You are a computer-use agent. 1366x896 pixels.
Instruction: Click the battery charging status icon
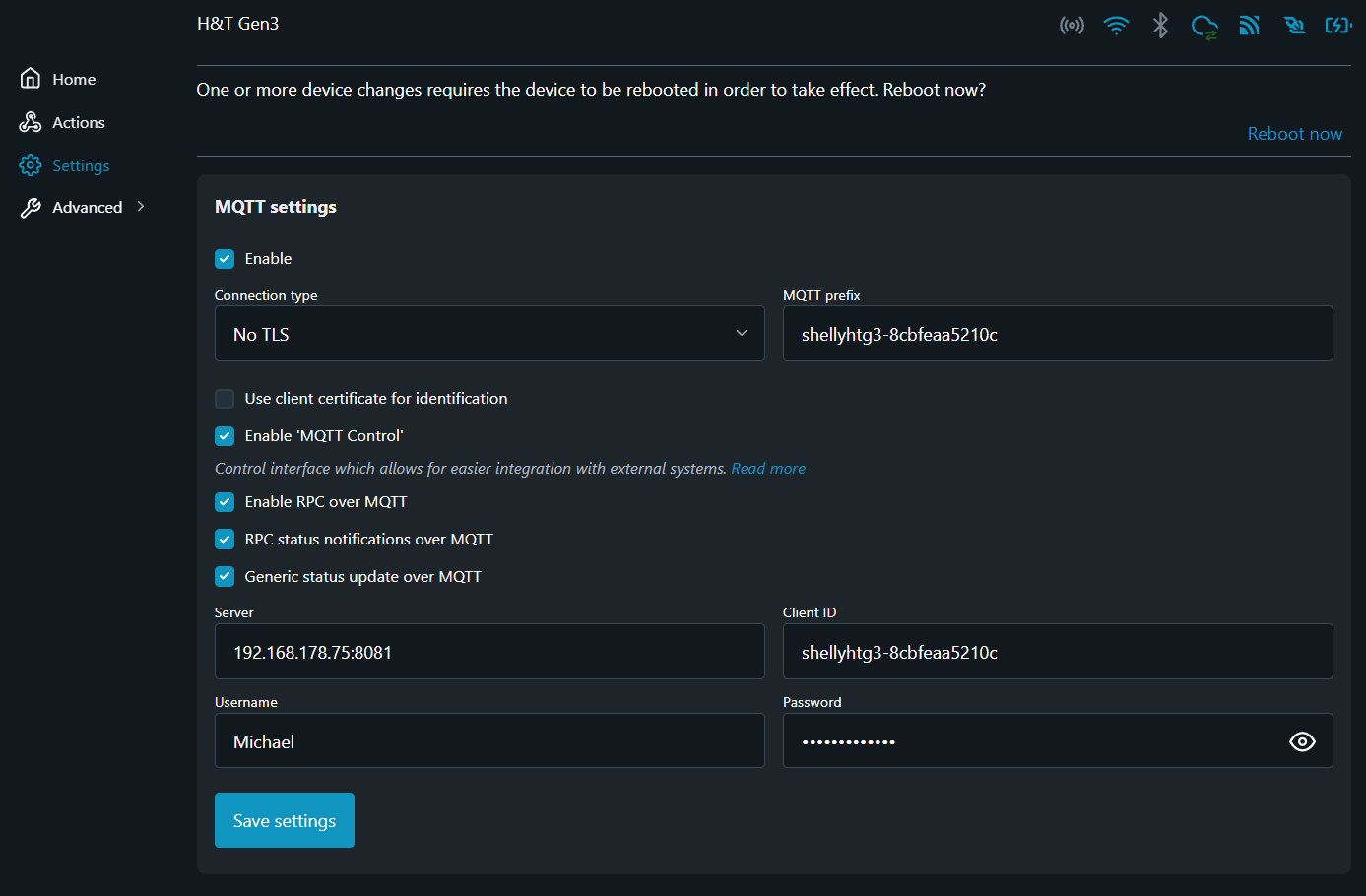click(1338, 26)
